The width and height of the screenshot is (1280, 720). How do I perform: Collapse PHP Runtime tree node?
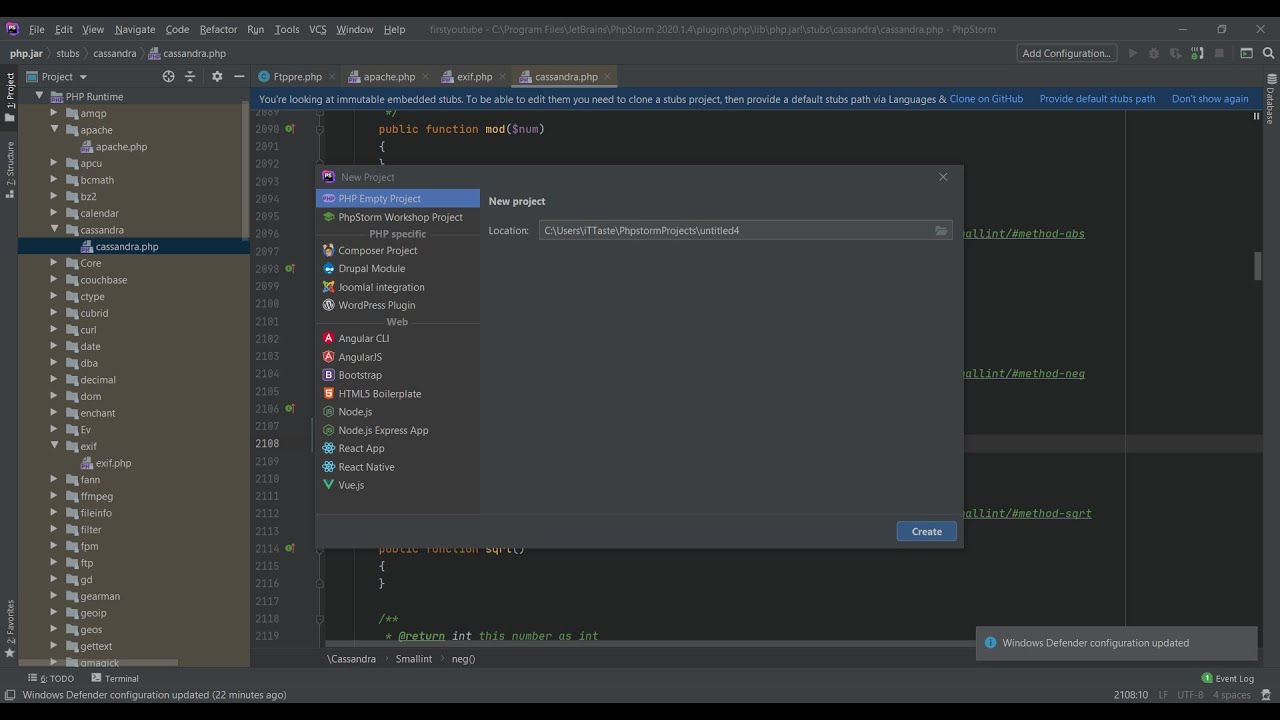tap(40, 96)
